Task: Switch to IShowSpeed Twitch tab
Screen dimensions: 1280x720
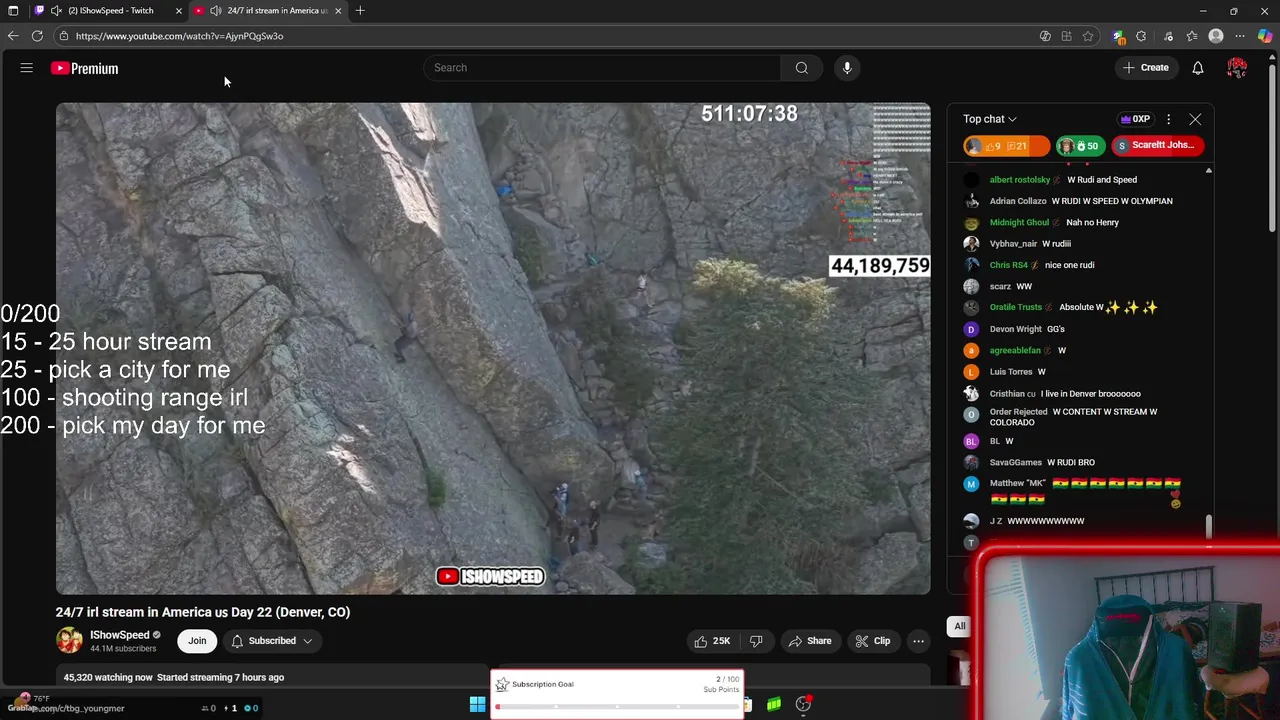Action: [110, 10]
